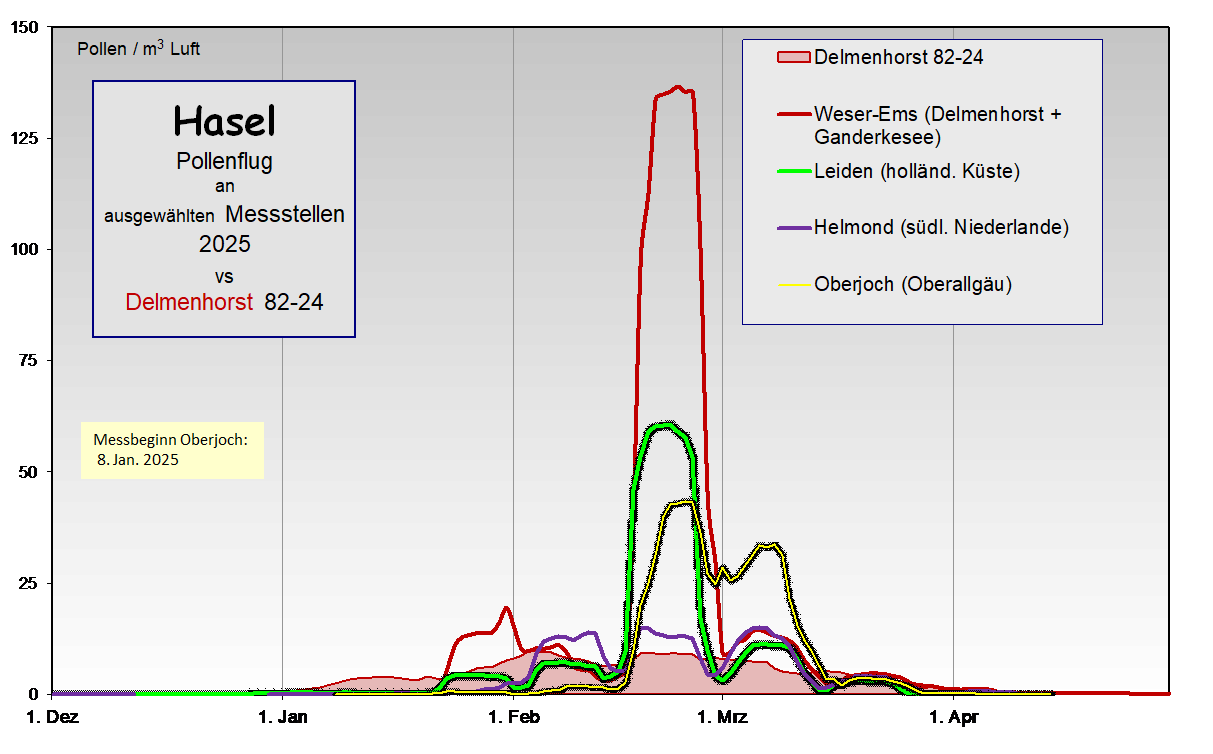This screenshot has width=1213, height=754.
Task: Click the '1. Mrz' x-axis label
Action: [722, 717]
